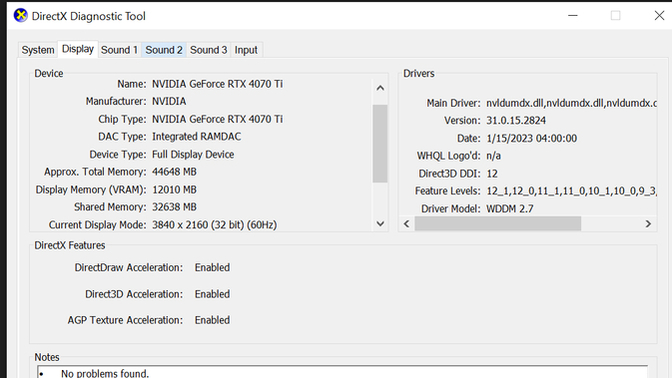This screenshot has height=378, width=672.
Task: Select the Sound 2 tab
Action: point(164,50)
